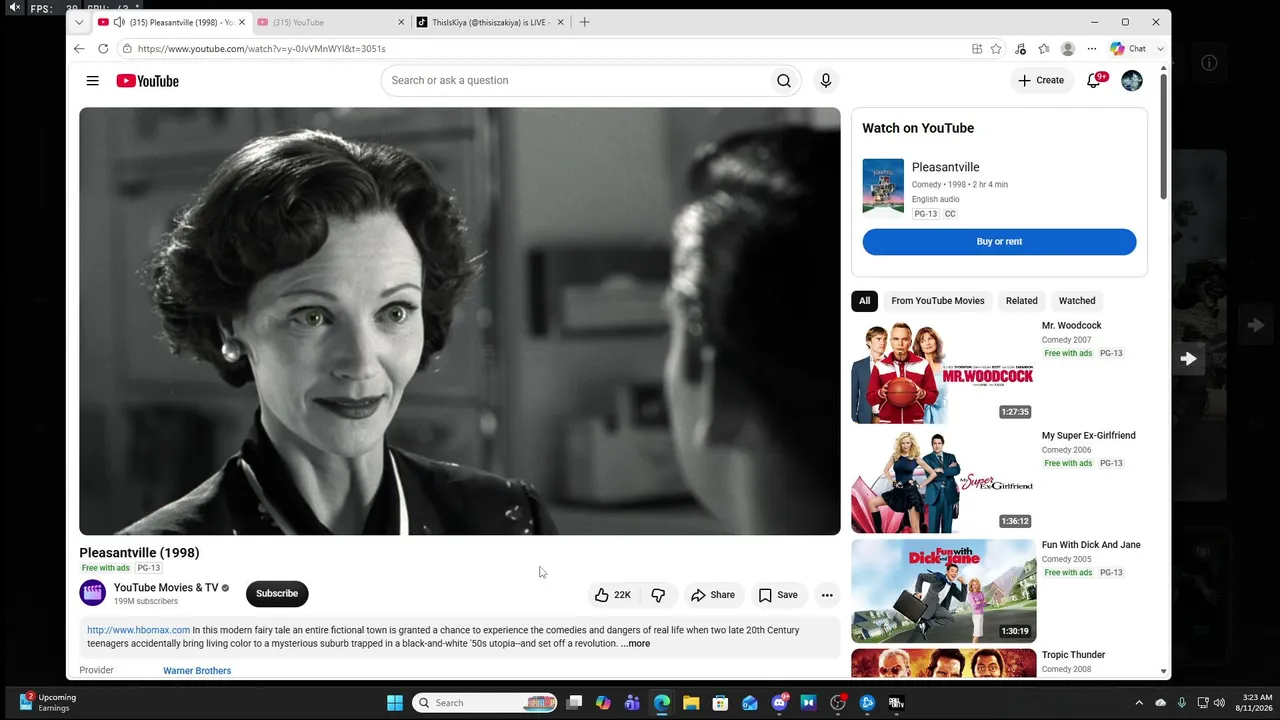Start voice search with the microphone
Screen dimensions: 1280x720
(826, 81)
